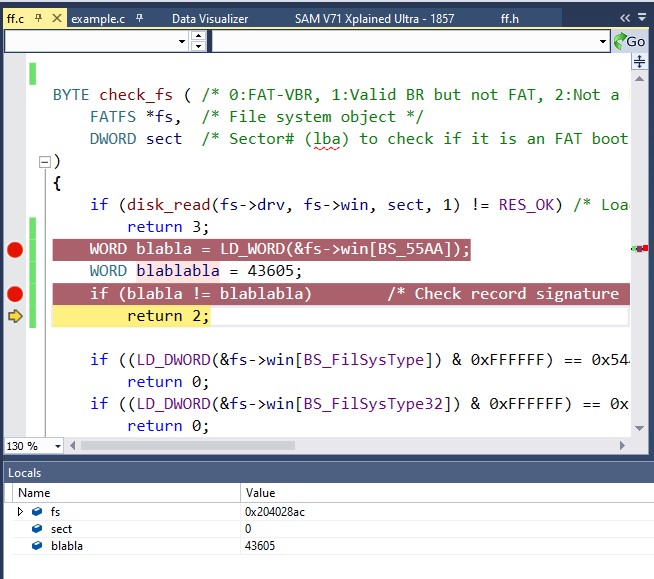Open the 130 % zoom dropdown
Image resolution: width=654 pixels, height=579 pixels.
[58, 445]
